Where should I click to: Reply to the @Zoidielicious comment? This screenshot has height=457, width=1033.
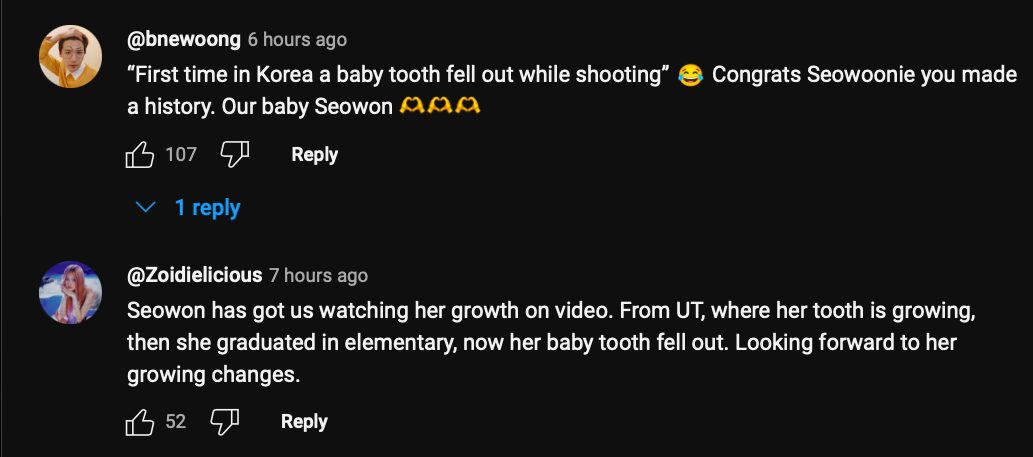tap(304, 422)
